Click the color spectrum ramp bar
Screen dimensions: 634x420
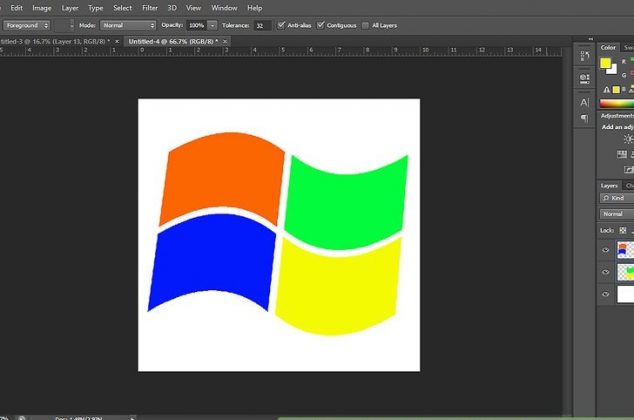pyautogui.click(x=616, y=103)
